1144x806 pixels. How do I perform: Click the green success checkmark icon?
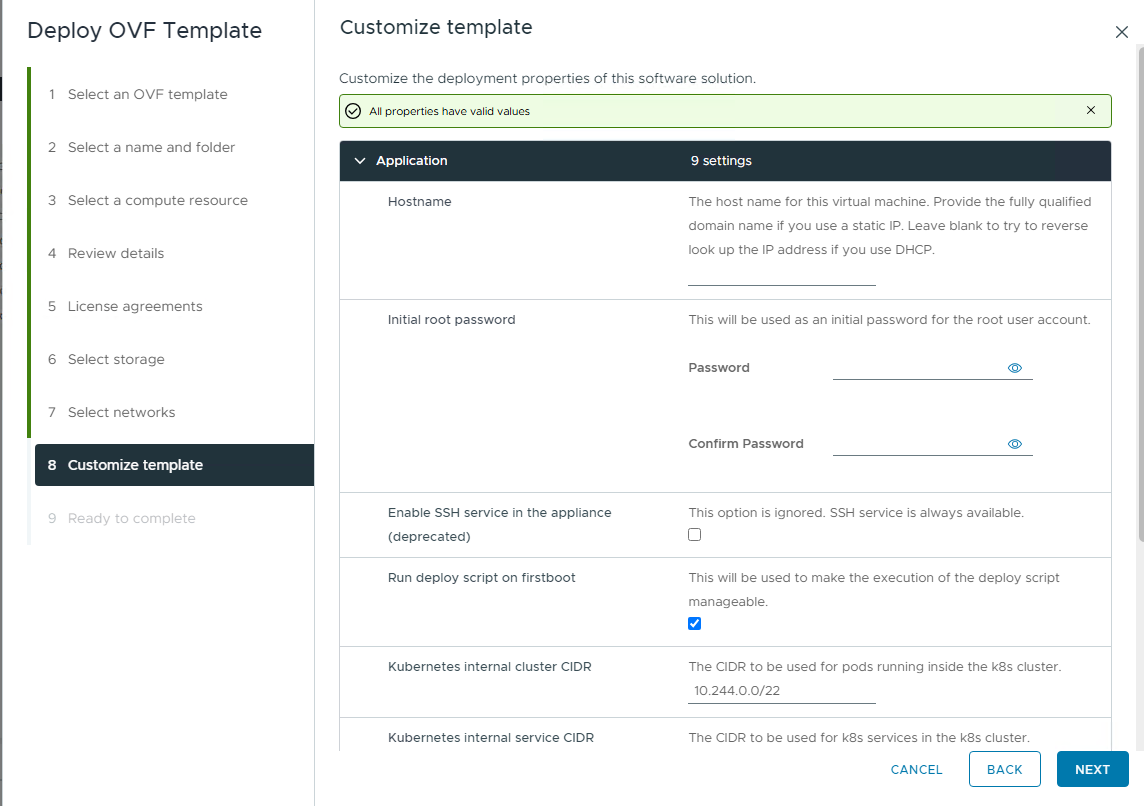pos(353,111)
